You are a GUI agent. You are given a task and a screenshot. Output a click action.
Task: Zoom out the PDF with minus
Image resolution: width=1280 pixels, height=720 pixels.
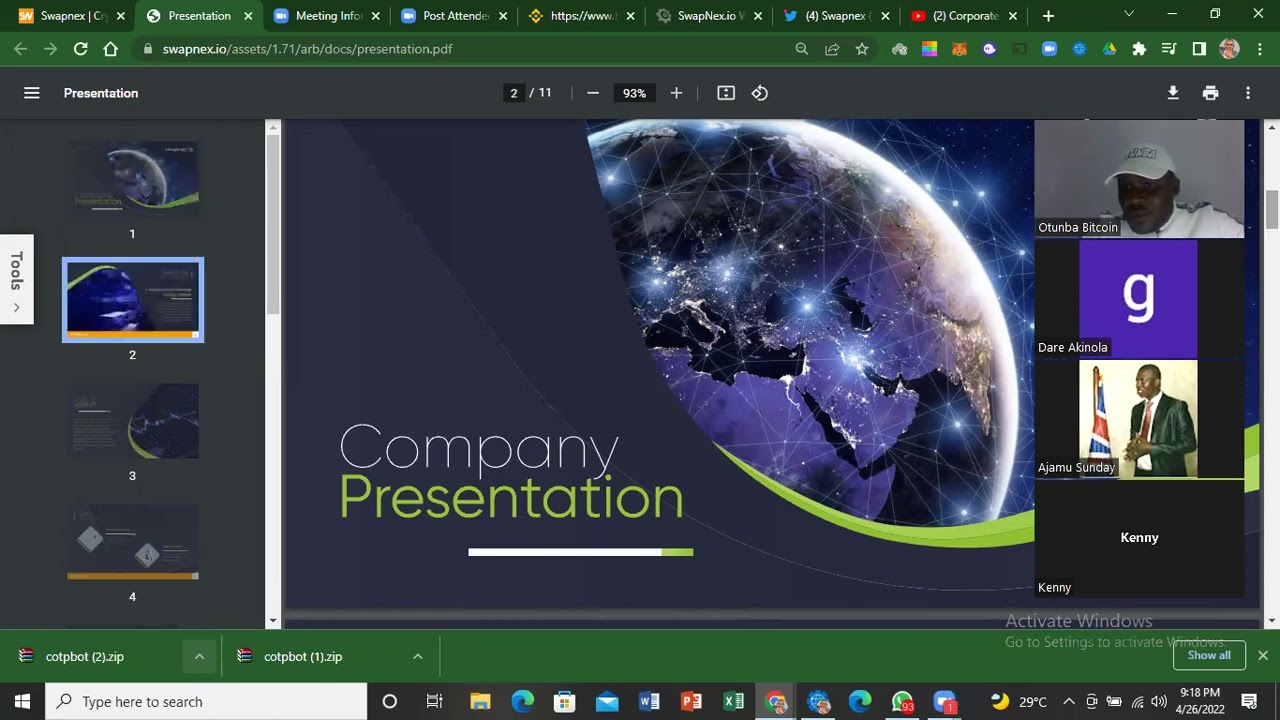click(x=593, y=93)
